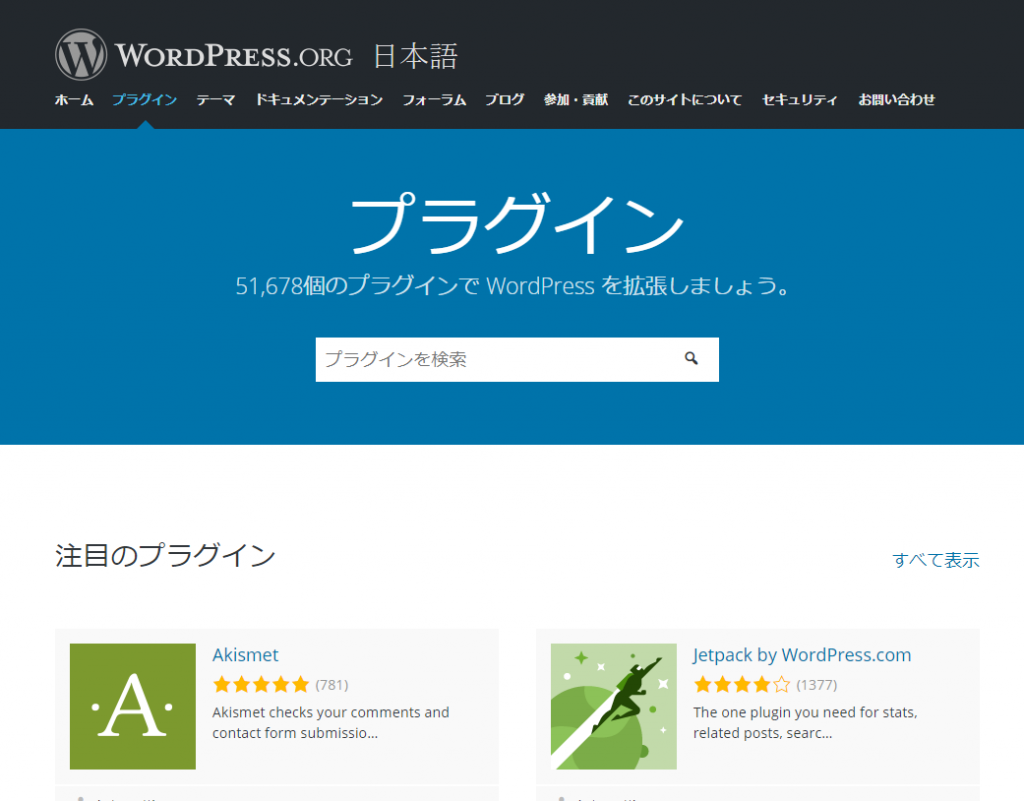Click the WordPress.org wordmark text

tap(234, 56)
